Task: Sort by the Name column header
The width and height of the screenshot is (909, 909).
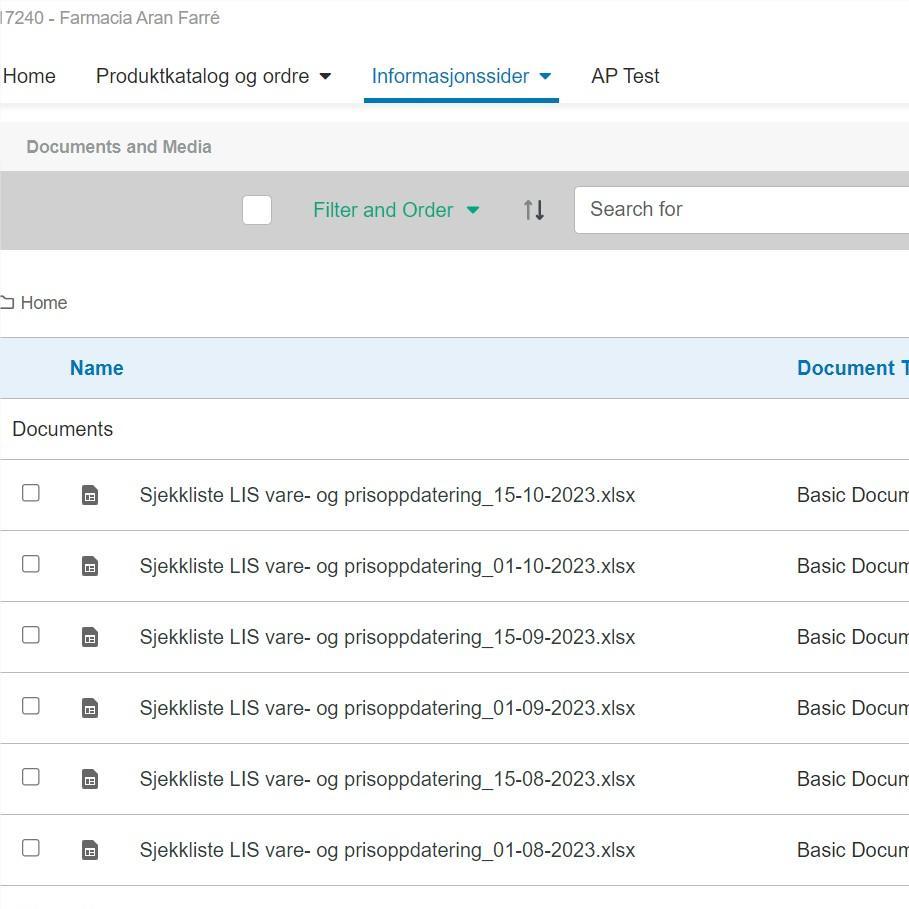Action: point(96,368)
